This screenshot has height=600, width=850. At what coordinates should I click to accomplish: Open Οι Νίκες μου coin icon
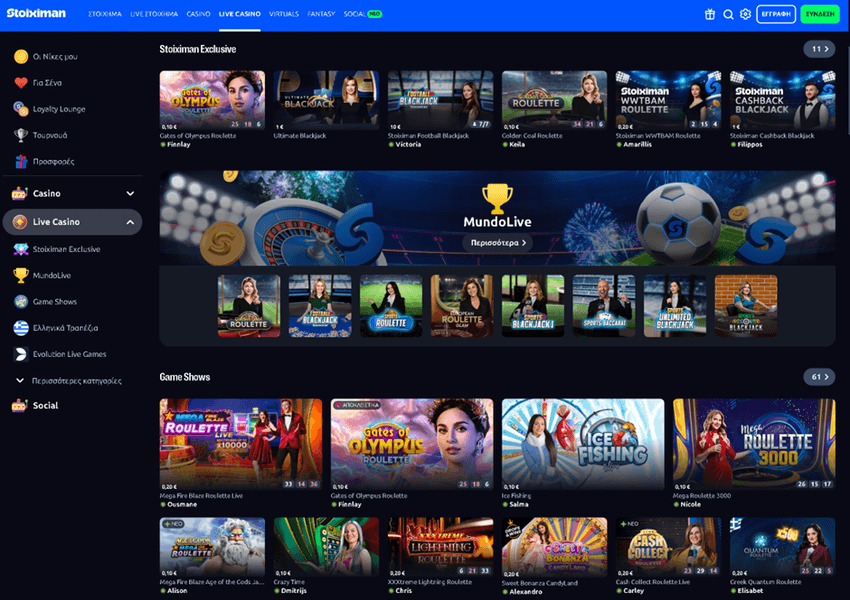pyautogui.click(x=21, y=56)
